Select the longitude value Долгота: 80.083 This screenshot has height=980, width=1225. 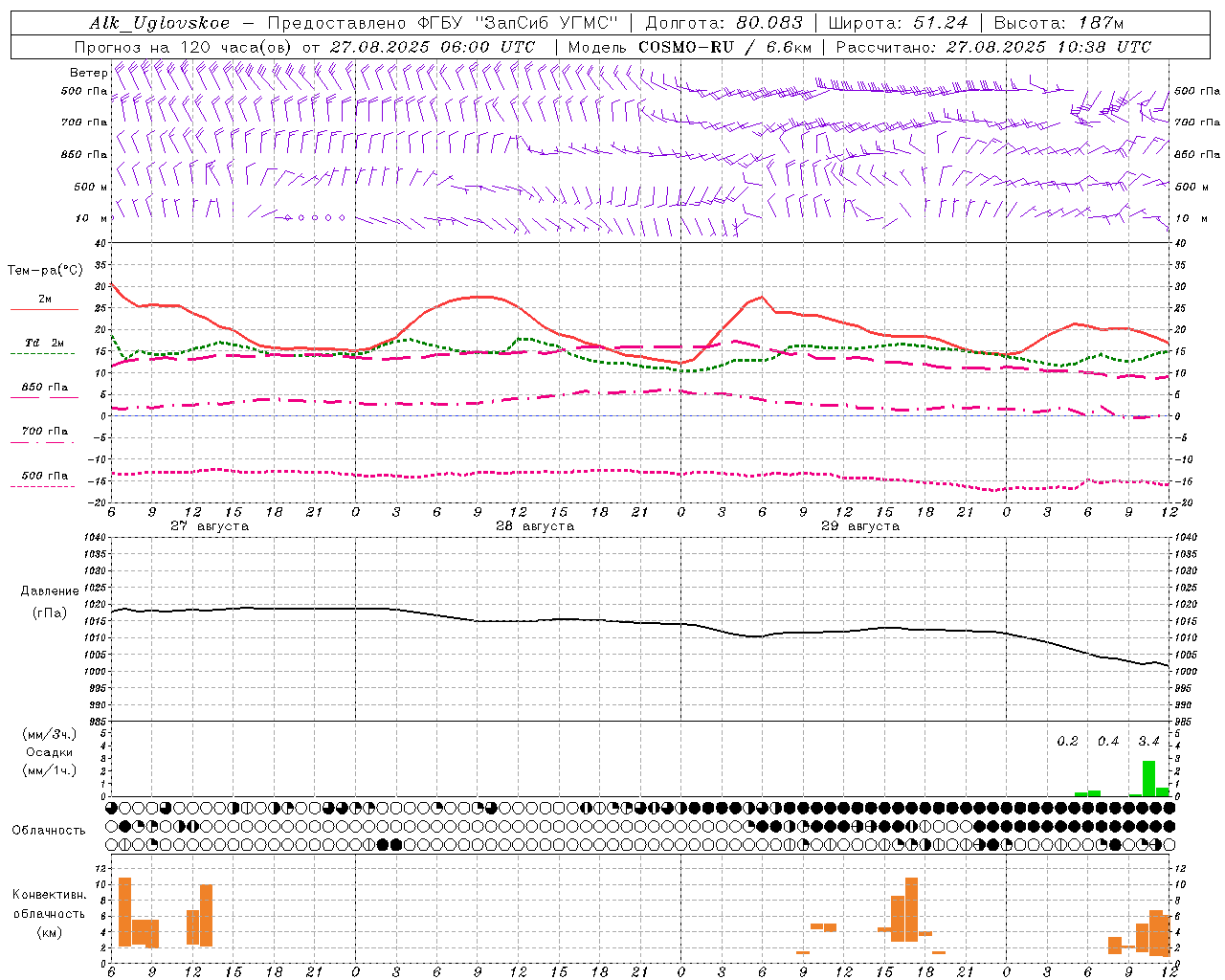[723, 23]
